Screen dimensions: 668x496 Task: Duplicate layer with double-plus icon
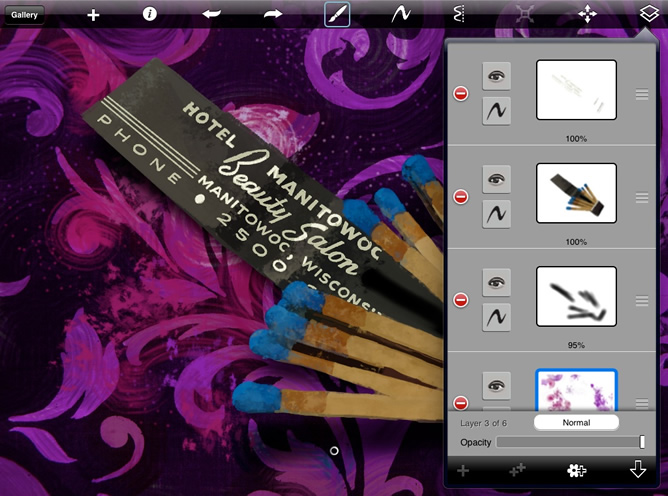pos(518,470)
